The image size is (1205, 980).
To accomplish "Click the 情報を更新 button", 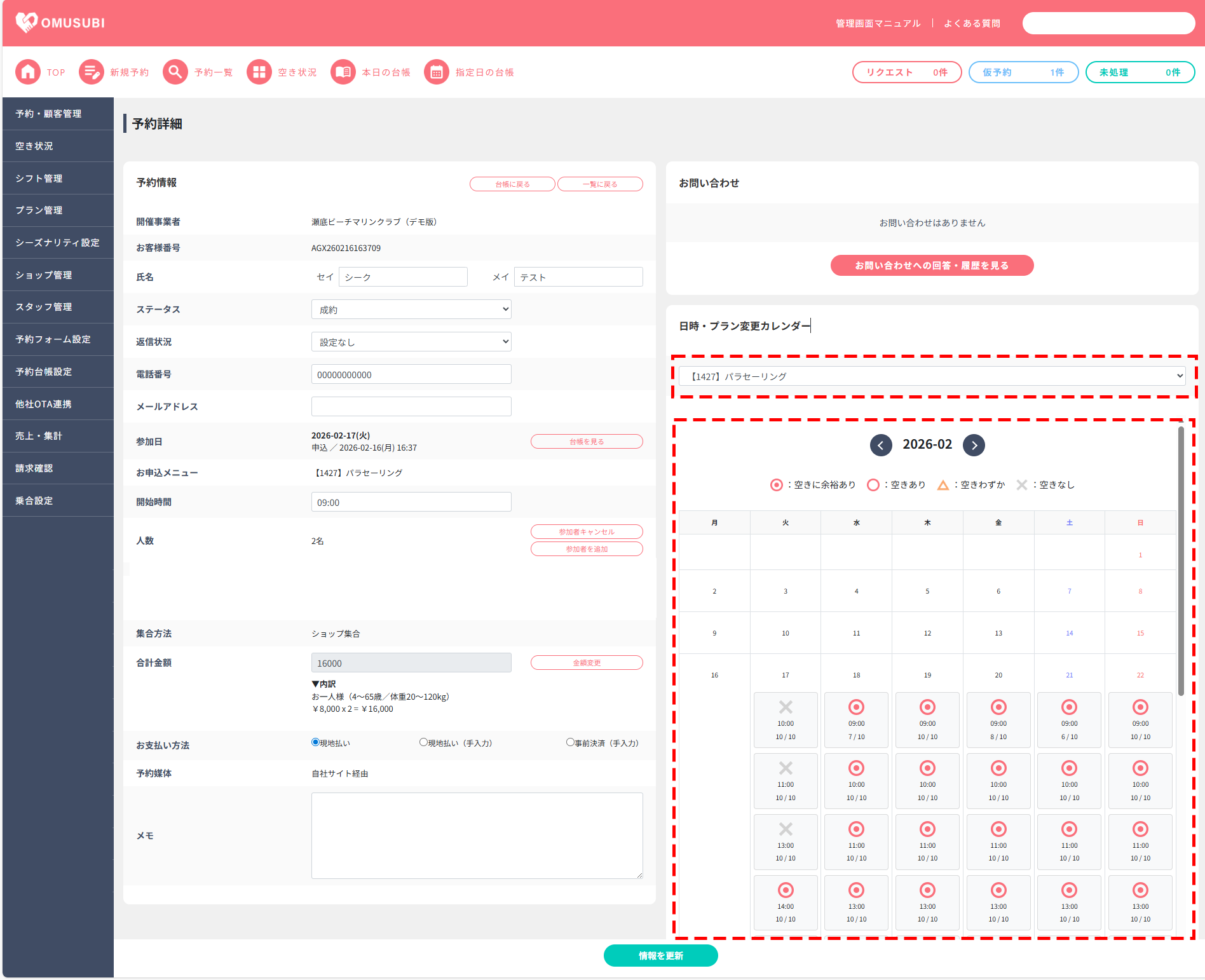I will [x=660, y=956].
